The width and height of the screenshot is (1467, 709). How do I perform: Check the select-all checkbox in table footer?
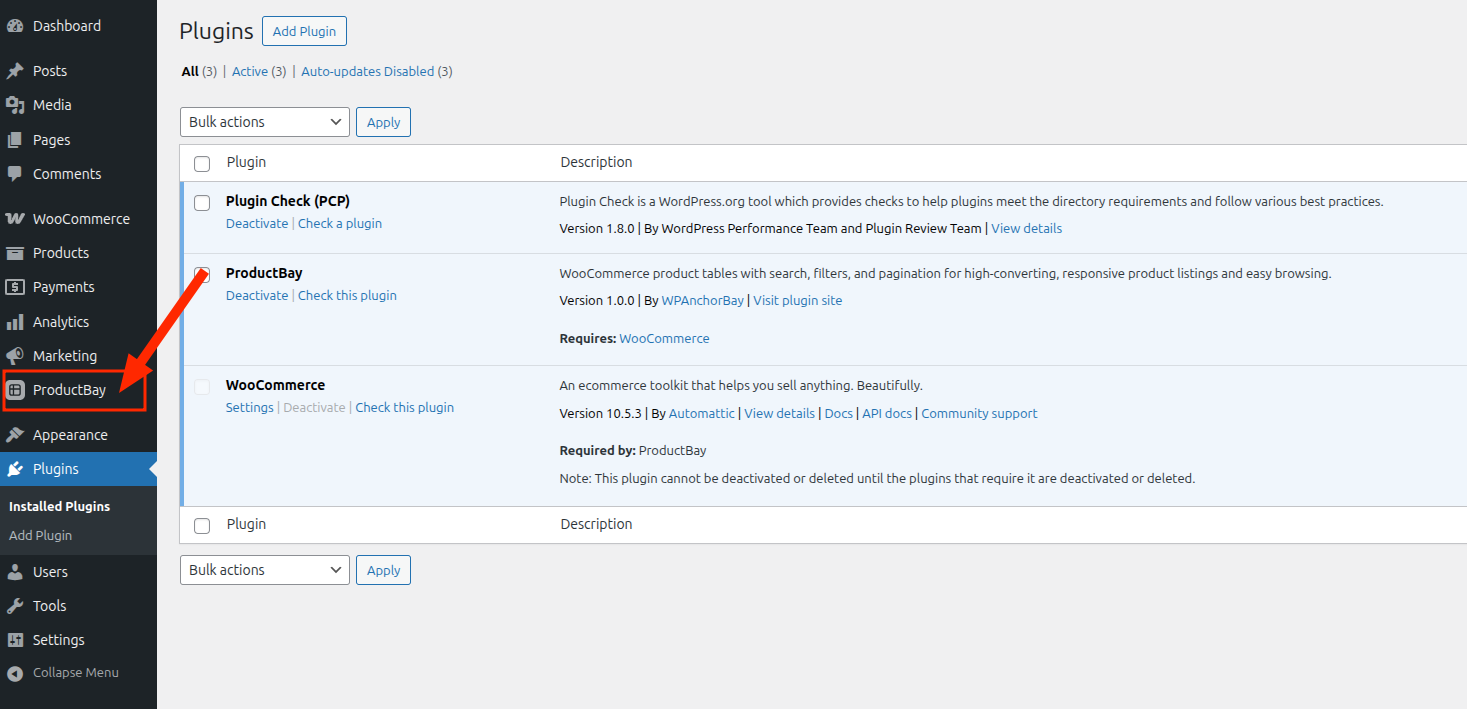(202, 526)
